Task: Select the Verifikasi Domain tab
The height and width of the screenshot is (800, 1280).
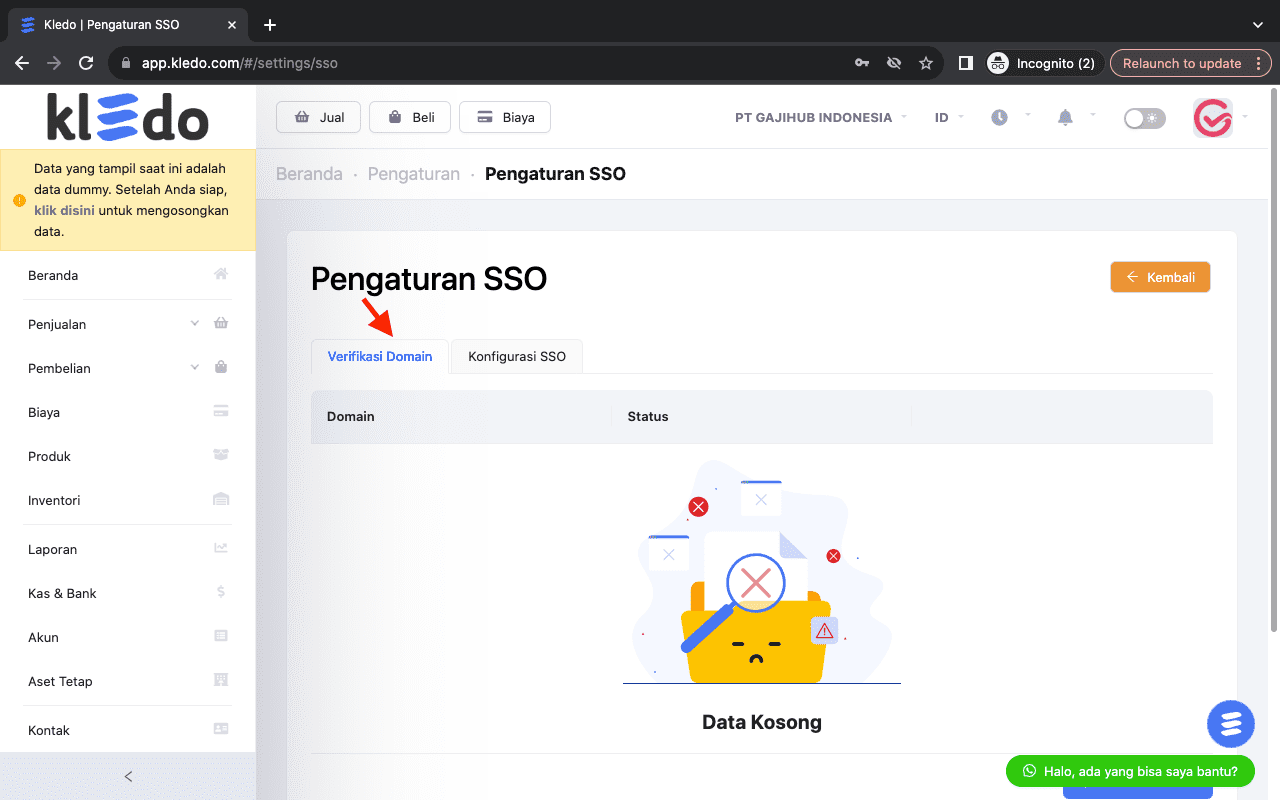Action: pos(379,356)
